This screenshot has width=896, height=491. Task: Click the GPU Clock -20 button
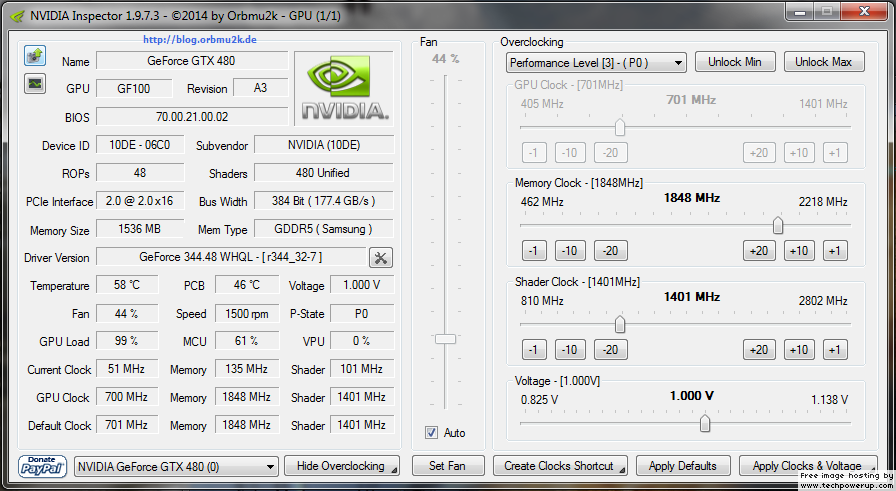click(x=610, y=153)
